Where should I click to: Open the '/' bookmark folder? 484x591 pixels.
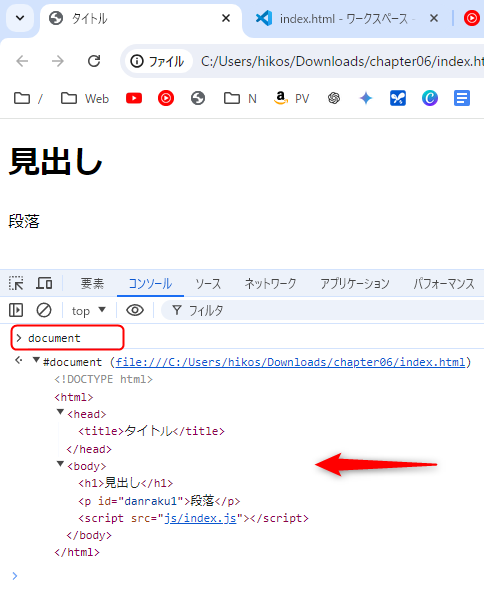coord(28,98)
